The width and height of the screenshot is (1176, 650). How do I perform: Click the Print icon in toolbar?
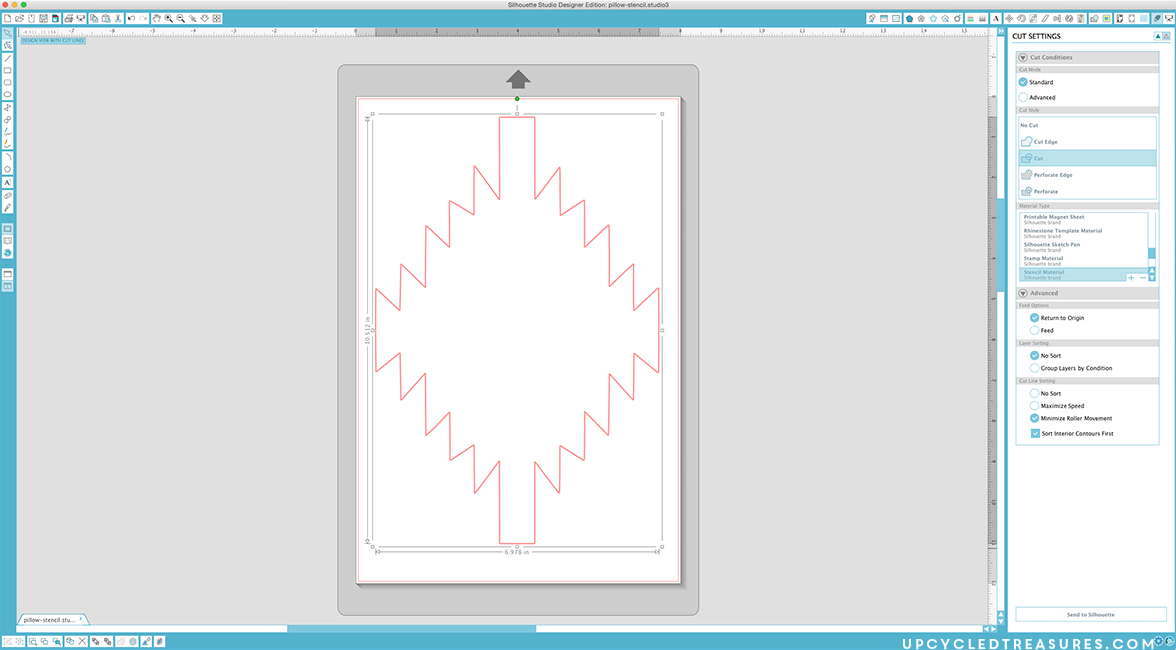(66, 18)
